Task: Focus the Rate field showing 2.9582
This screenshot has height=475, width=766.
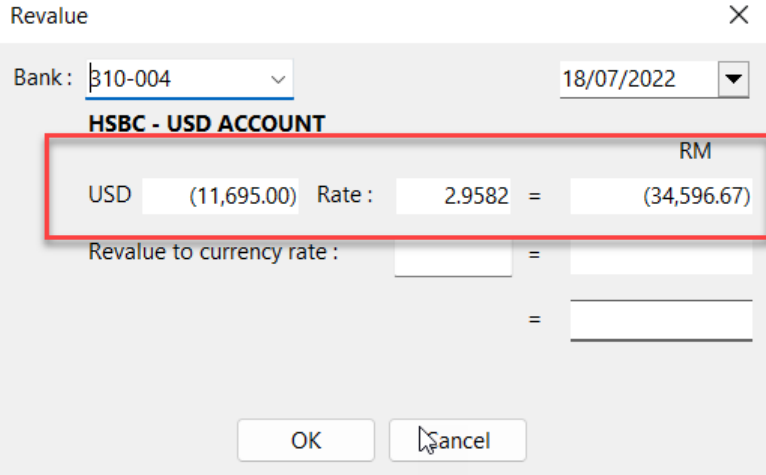Action: (454, 196)
